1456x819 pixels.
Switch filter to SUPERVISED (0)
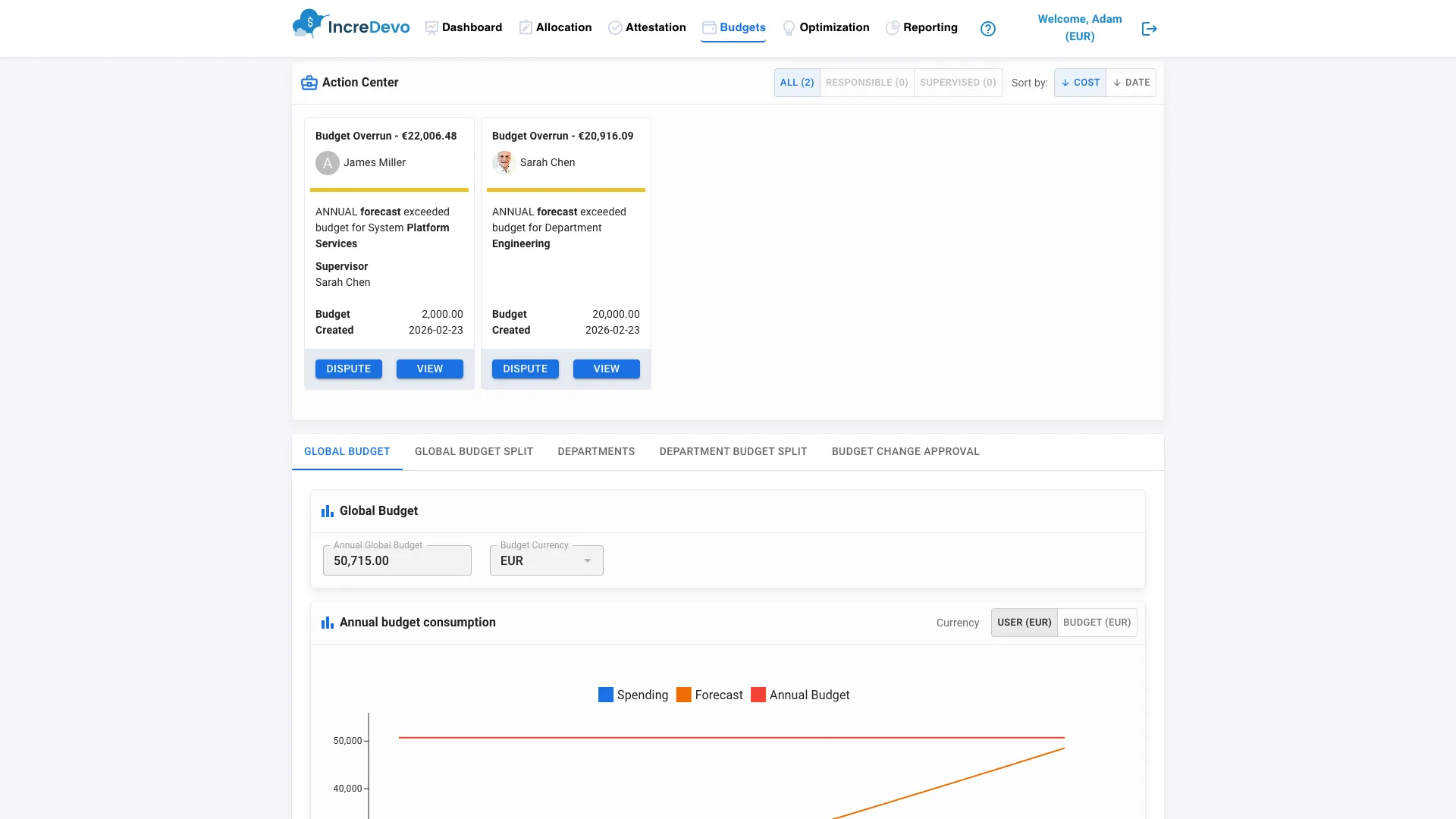(x=958, y=82)
